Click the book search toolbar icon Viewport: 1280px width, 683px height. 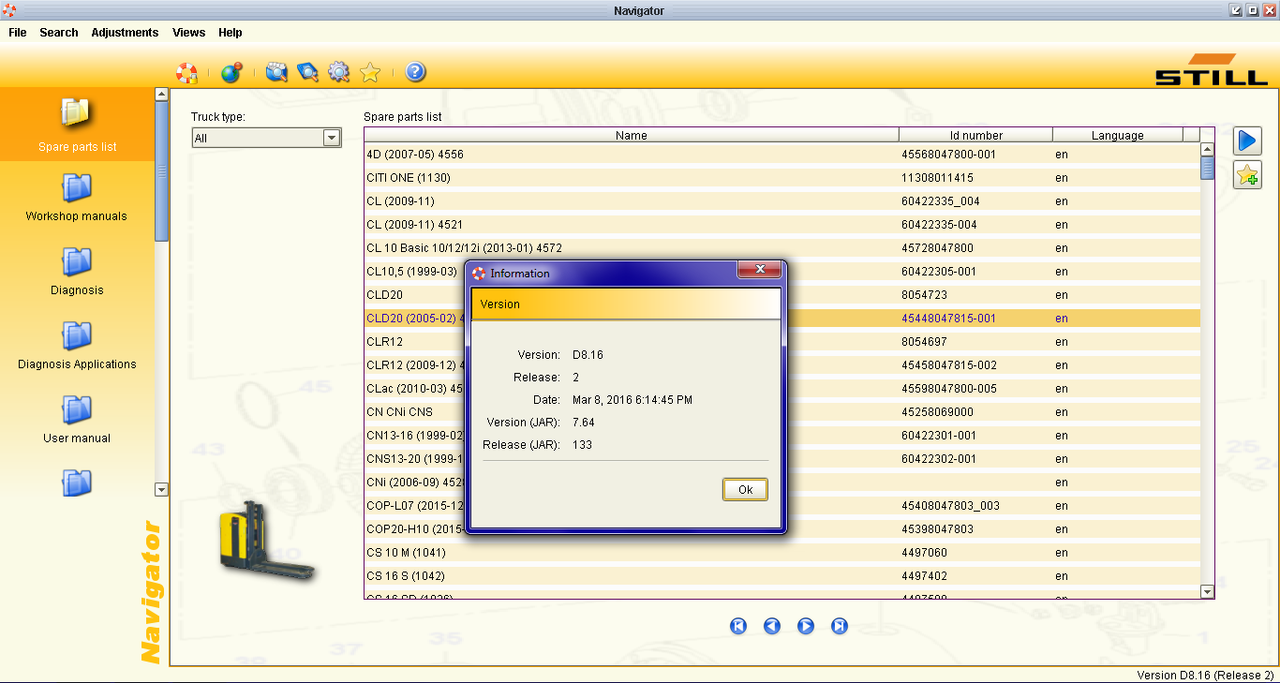click(308, 72)
